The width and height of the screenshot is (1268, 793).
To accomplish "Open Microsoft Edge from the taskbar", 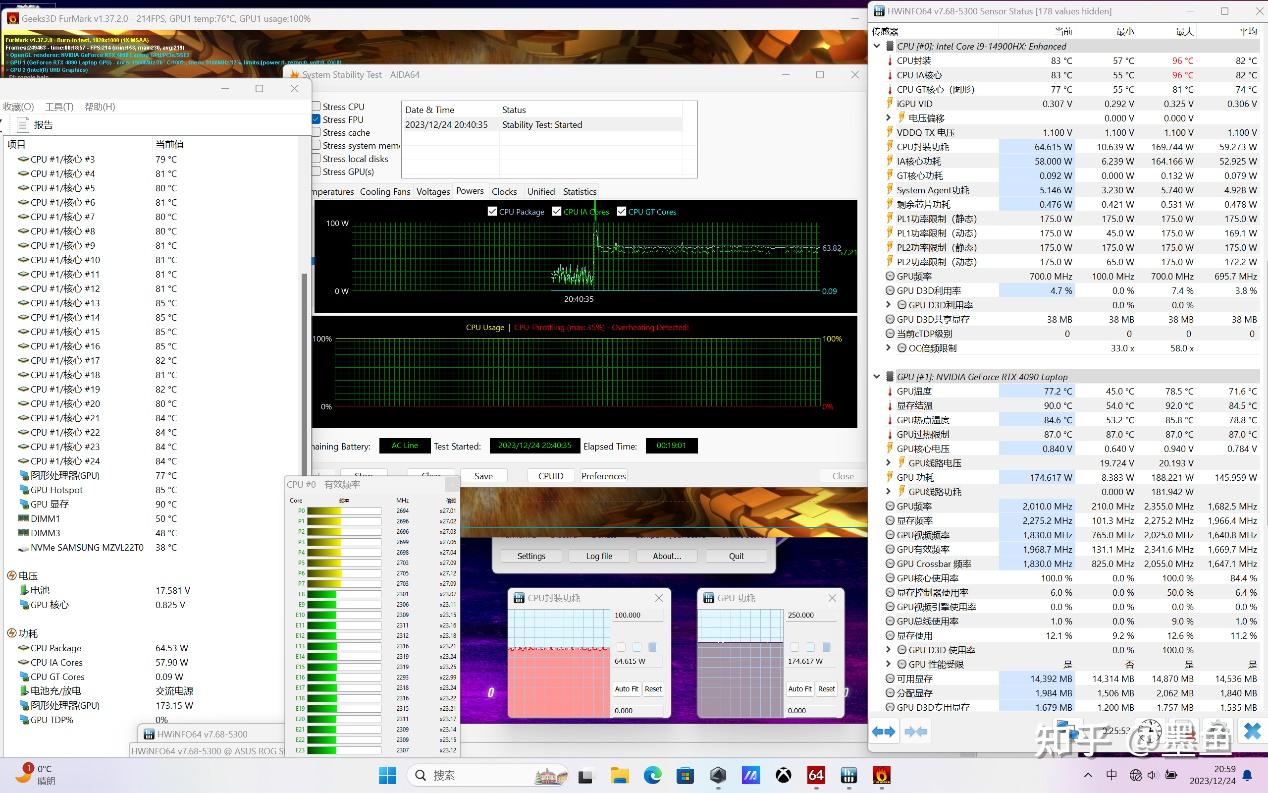I will pyautogui.click(x=652, y=775).
